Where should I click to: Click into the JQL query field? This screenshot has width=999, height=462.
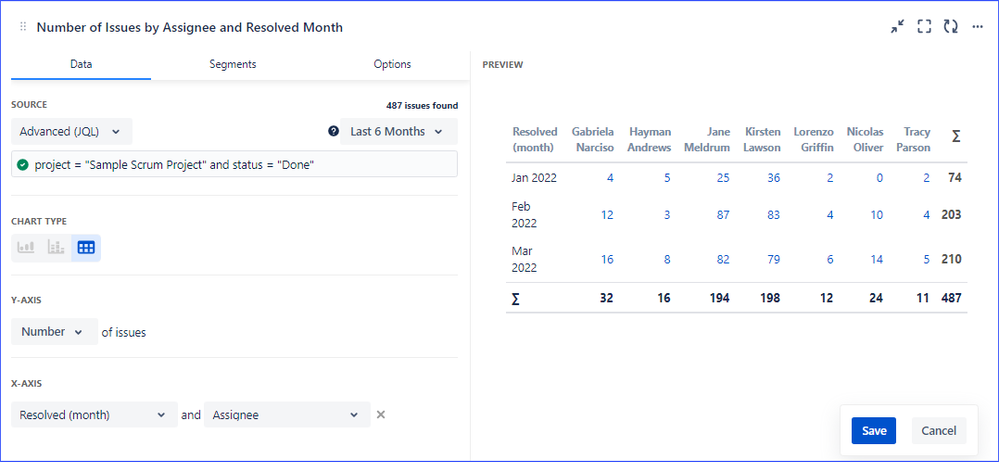point(234,164)
